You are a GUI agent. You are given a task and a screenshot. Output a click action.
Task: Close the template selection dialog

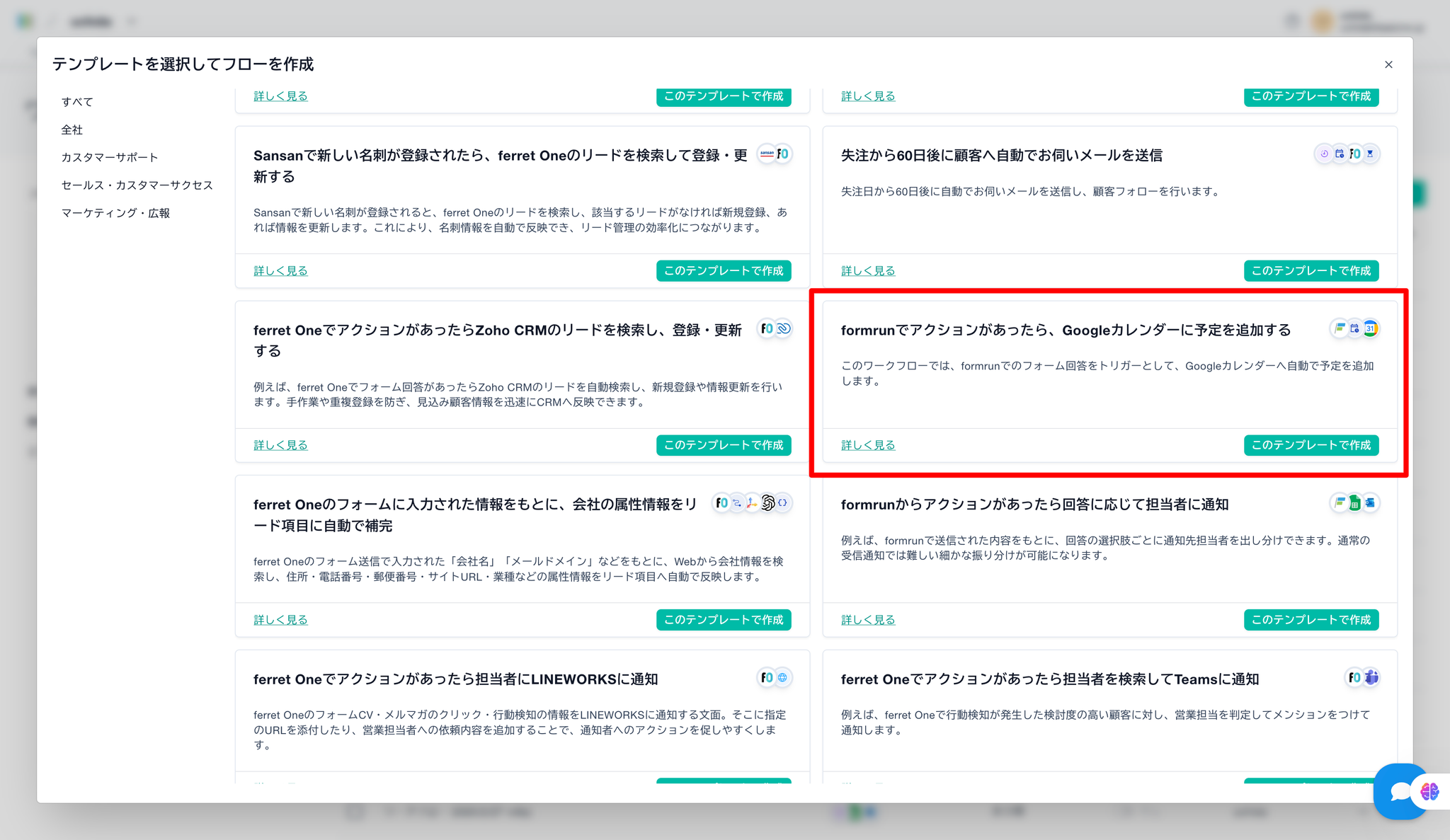(1388, 64)
